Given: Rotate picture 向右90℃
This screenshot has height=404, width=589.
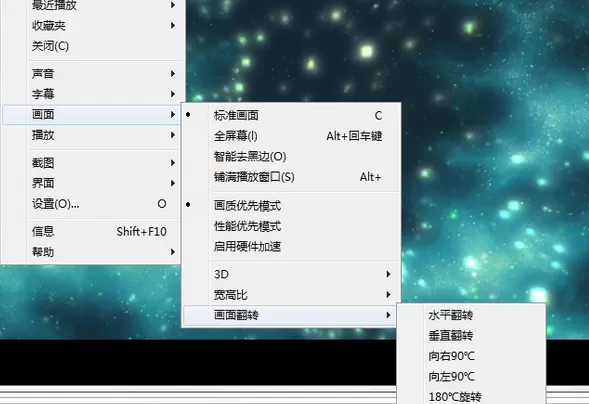Looking at the screenshot, I should point(471,356).
